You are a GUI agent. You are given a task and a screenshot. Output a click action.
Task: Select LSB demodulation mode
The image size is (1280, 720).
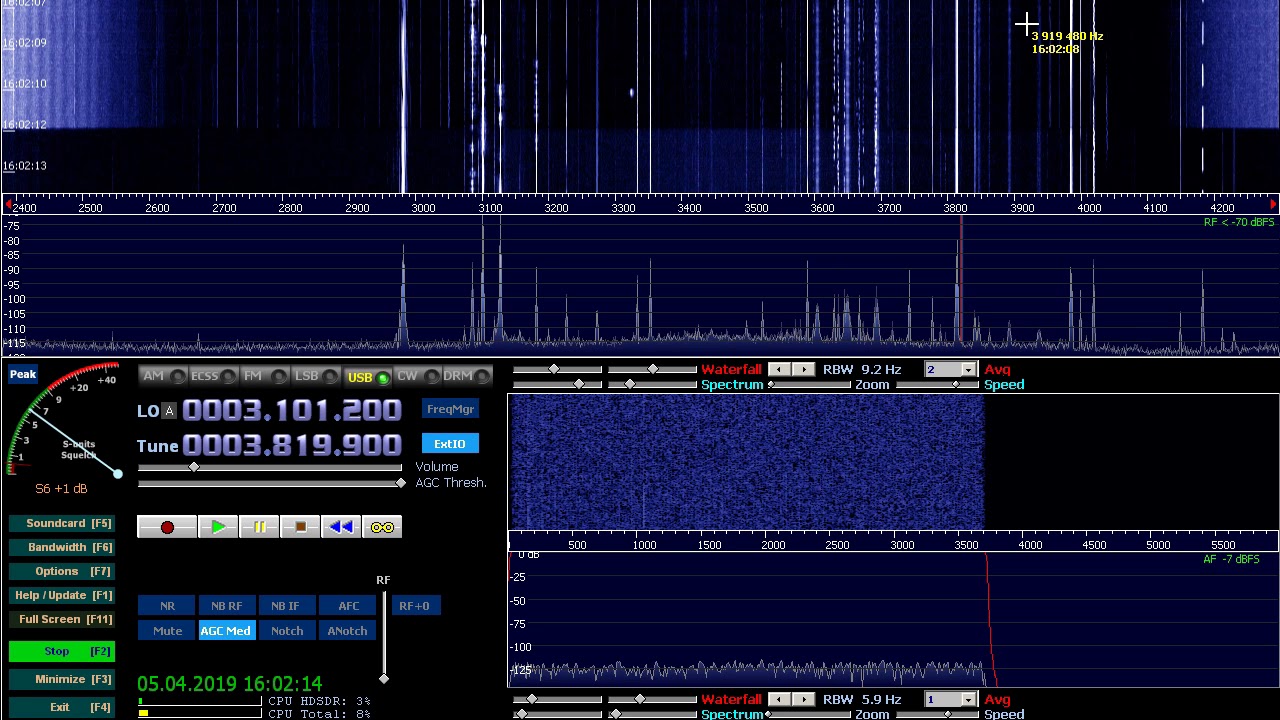coord(315,376)
